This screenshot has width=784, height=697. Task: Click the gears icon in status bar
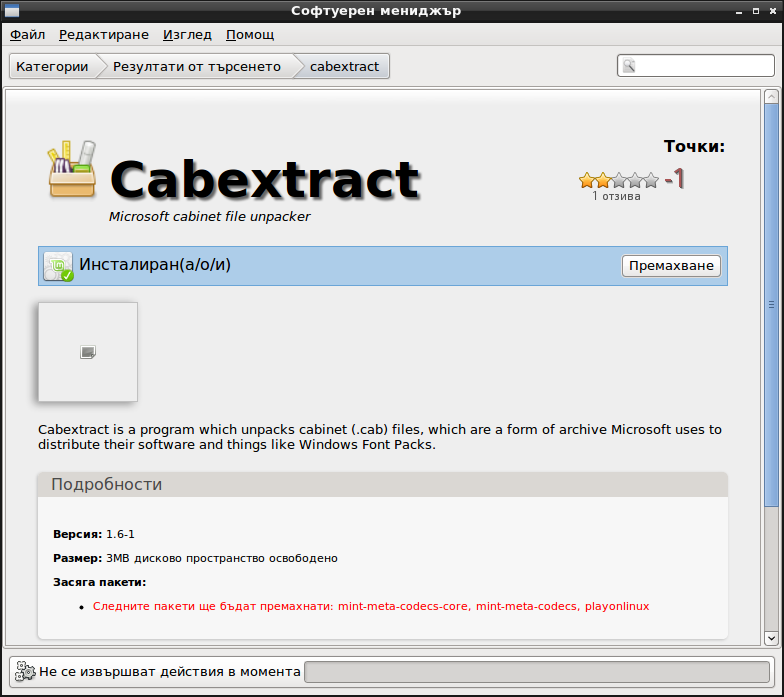pyautogui.click(x=24, y=672)
